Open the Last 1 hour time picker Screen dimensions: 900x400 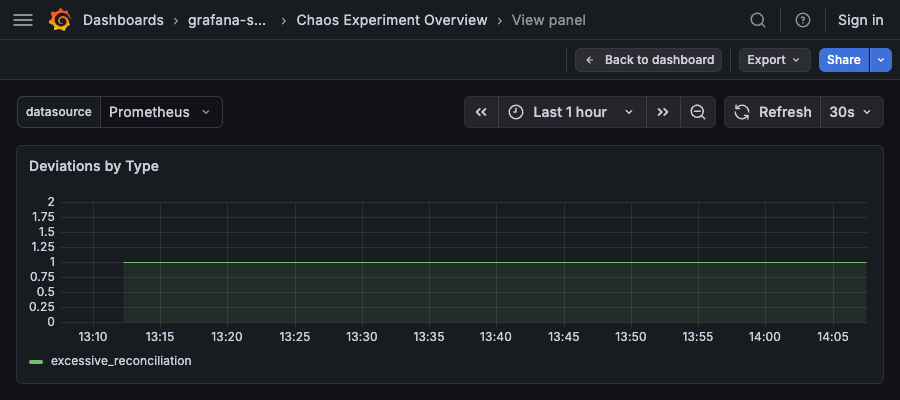tap(571, 112)
